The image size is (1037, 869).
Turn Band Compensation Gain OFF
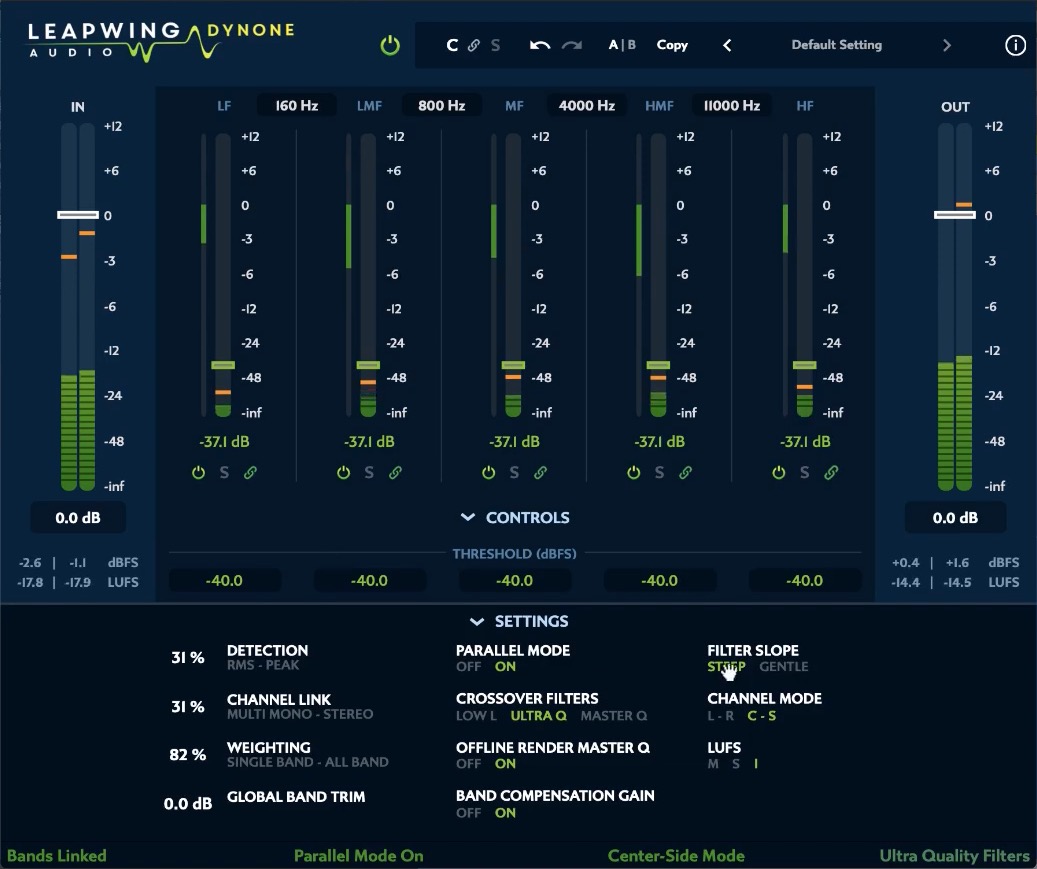(468, 813)
